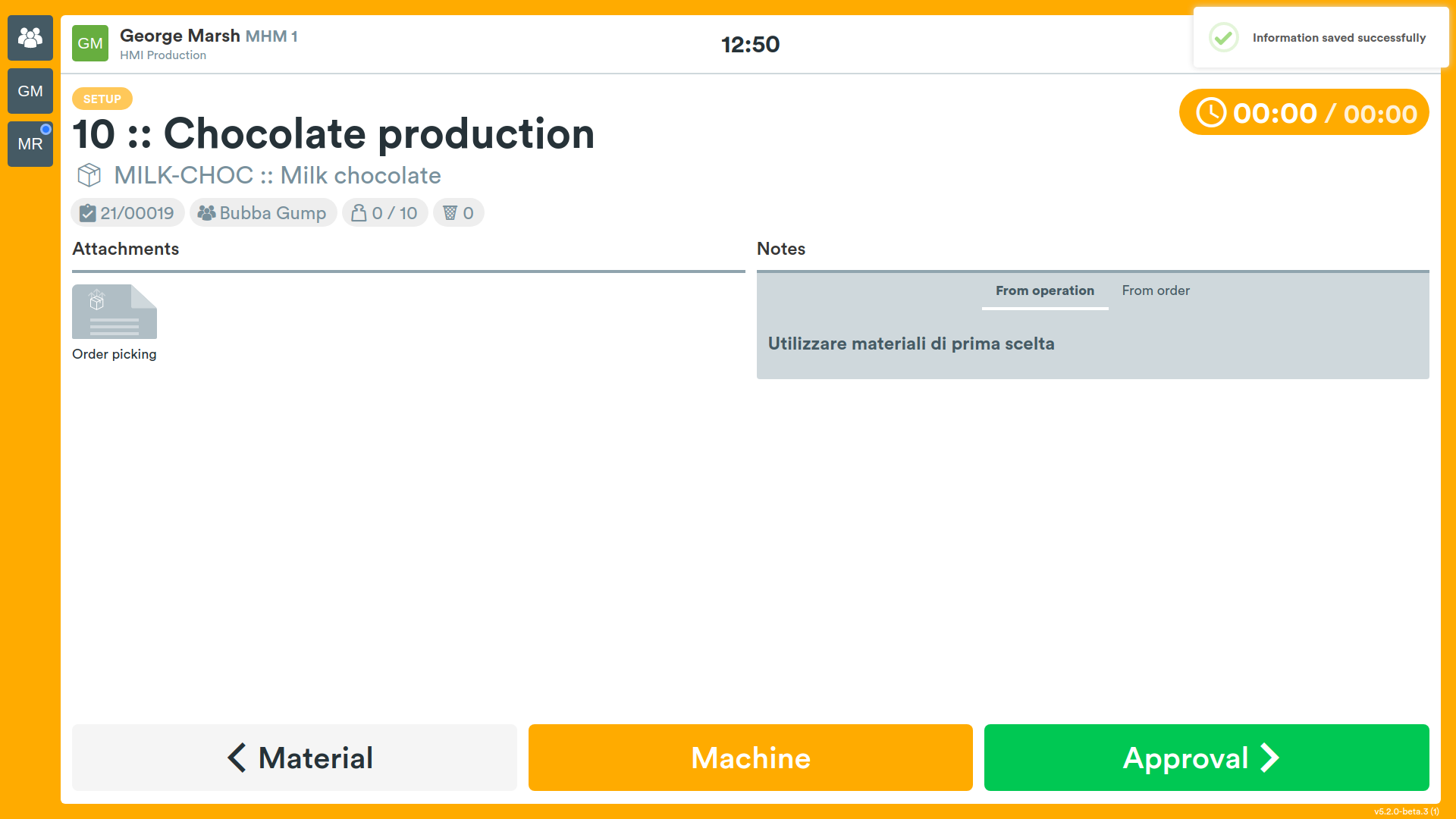Click the 0 / 10 quantity badge
Image resolution: width=1456 pixels, height=819 pixels.
point(384,213)
